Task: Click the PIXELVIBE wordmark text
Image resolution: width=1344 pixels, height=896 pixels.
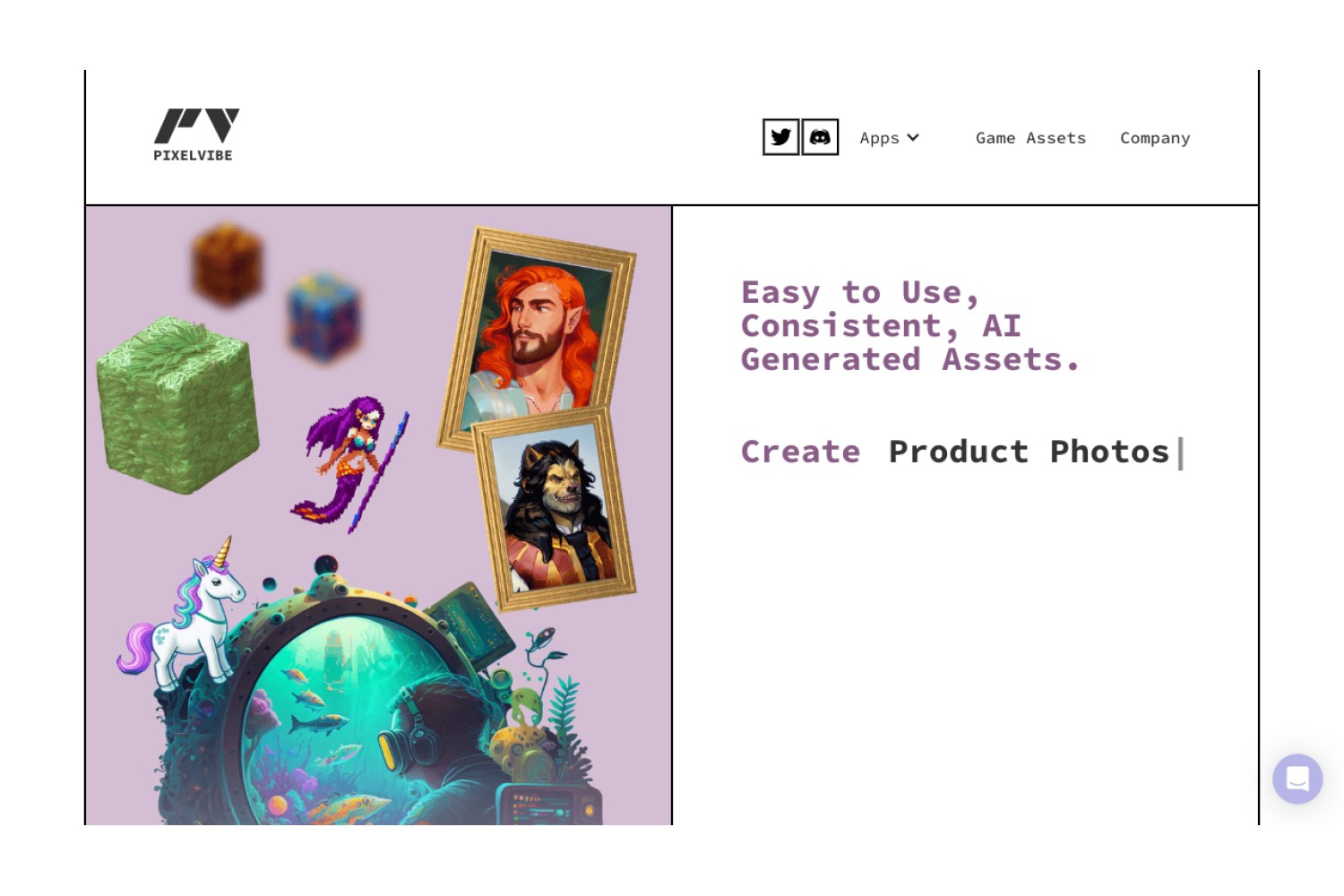Action: click(x=193, y=155)
